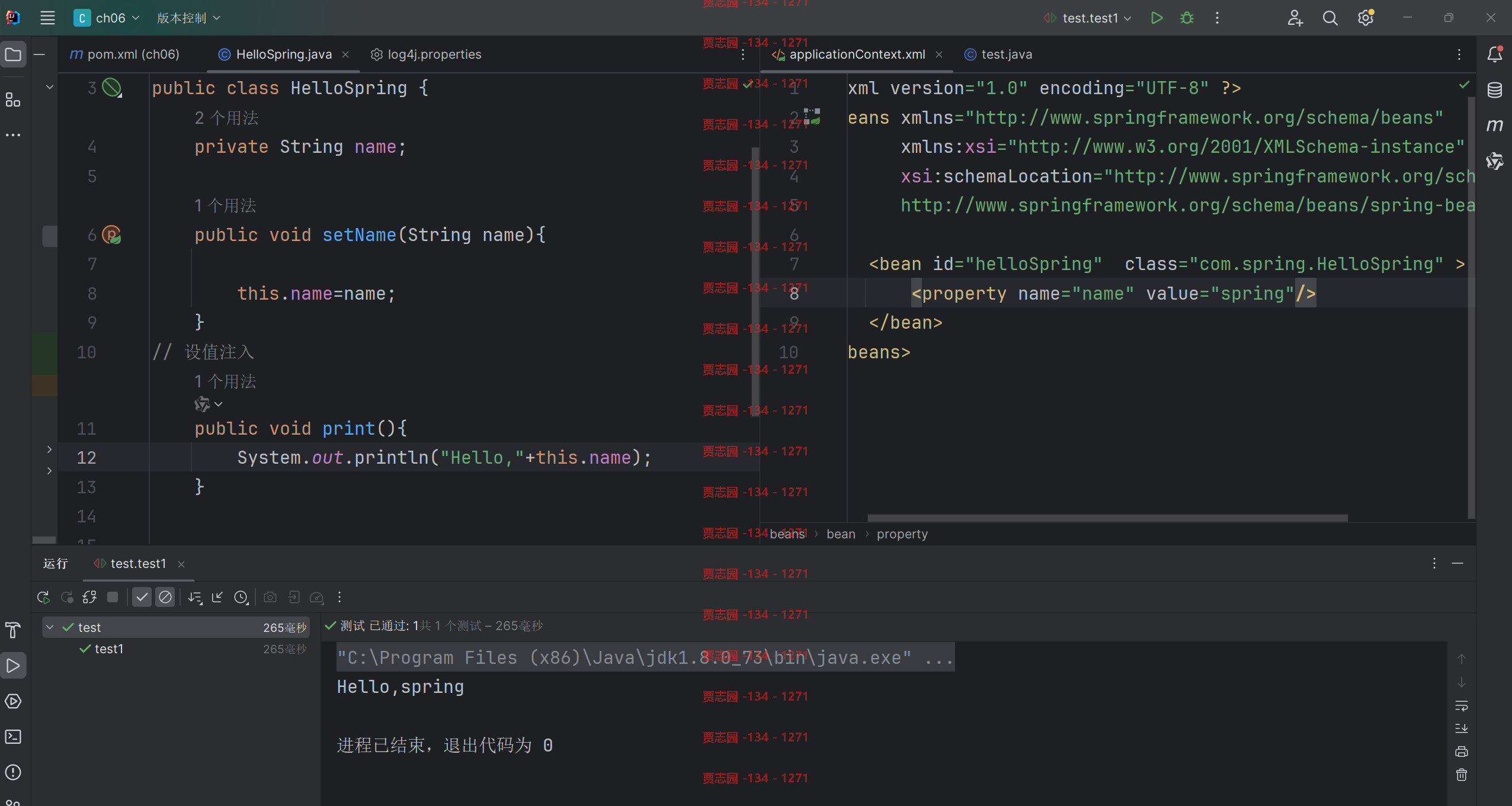Click '1 个用法' hint above setName

(x=225, y=205)
